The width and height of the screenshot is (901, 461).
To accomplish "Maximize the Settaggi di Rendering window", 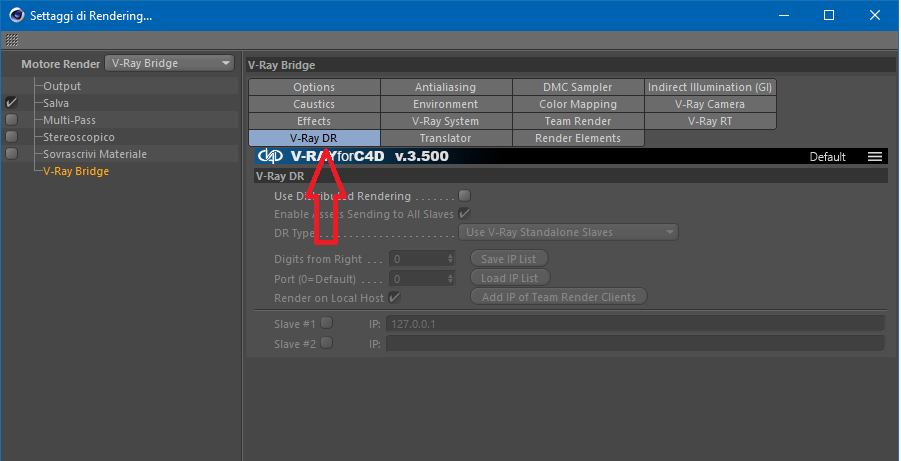I will (829, 16).
